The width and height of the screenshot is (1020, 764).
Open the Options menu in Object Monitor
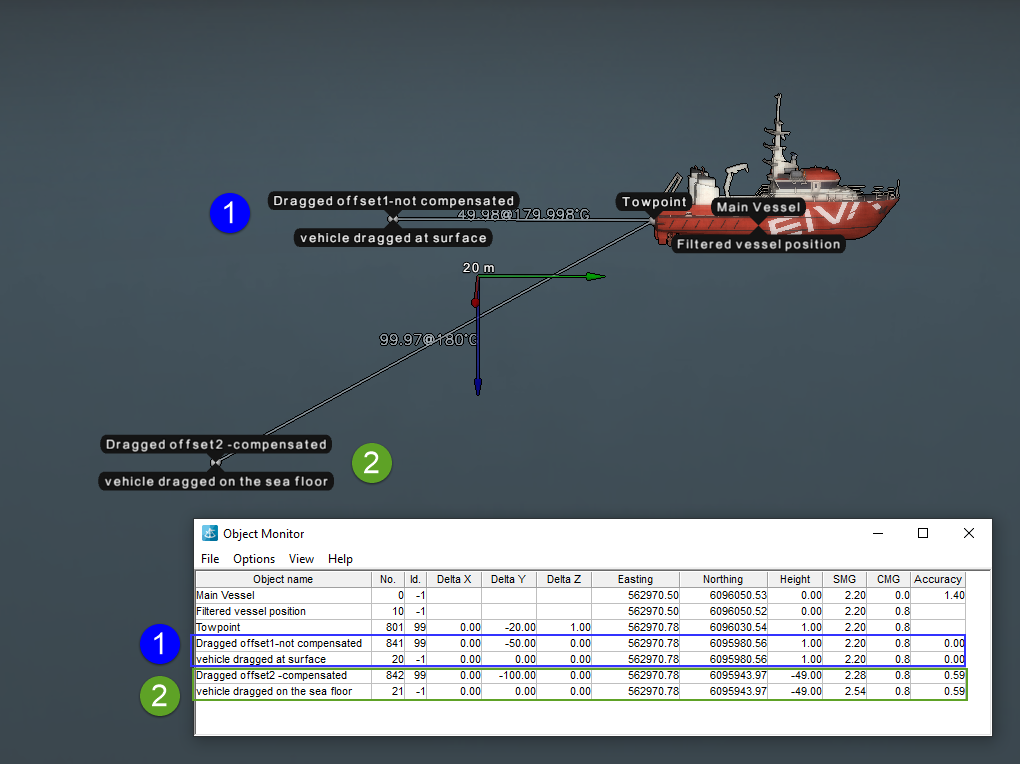tap(254, 559)
